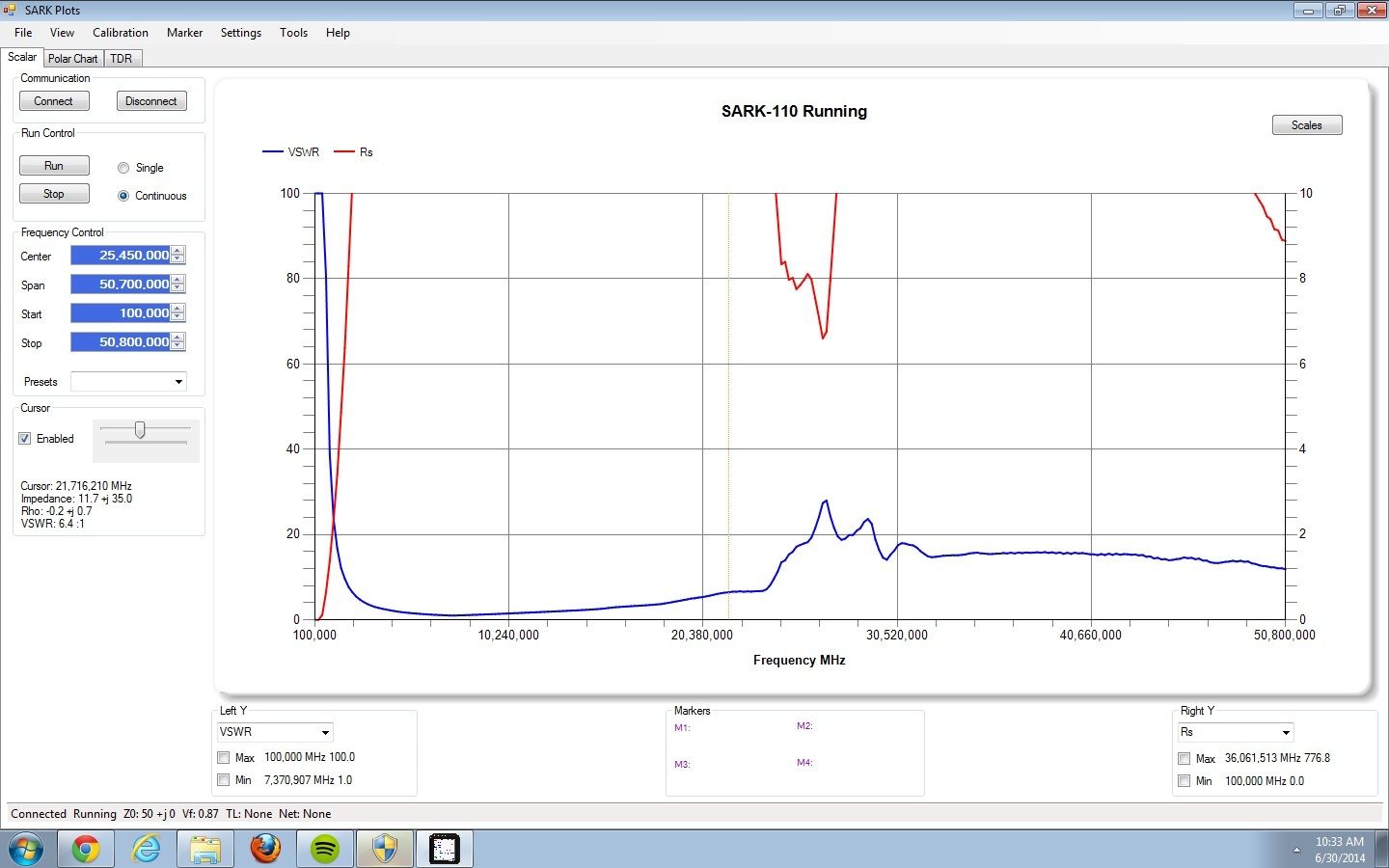Click the shield icon in the taskbar
This screenshot has width=1389, height=868.
pyautogui.click(x=385, y=849)
